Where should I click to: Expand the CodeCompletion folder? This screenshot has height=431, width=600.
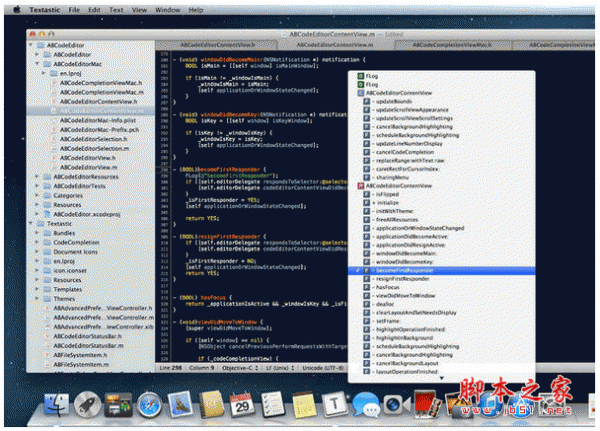[37, 242]
